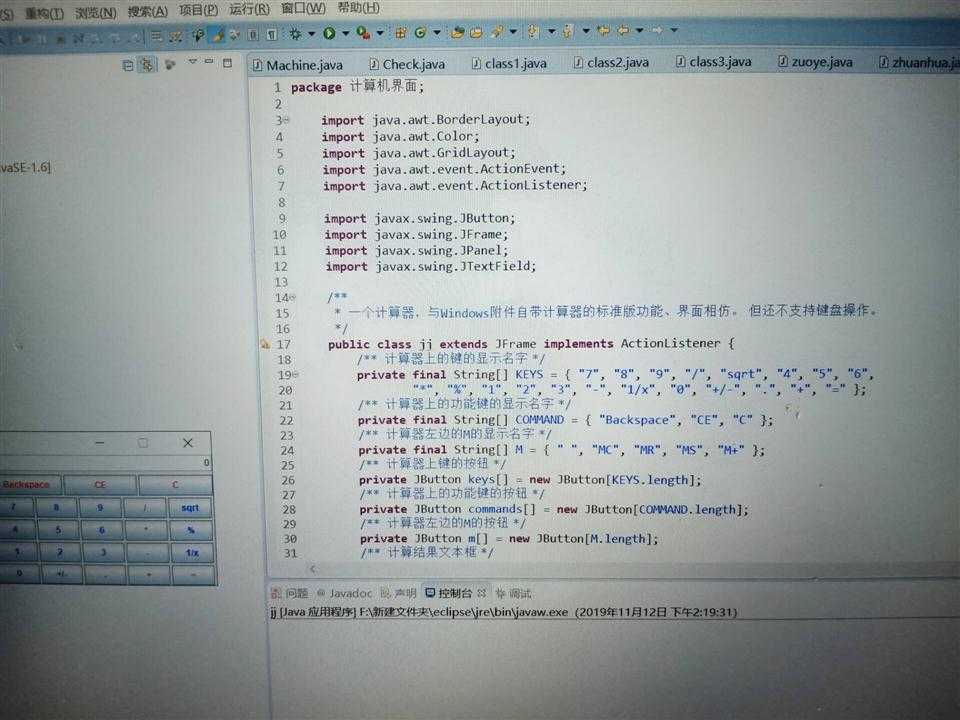
Task: Click the Back navigation arrow icon
Action: [x=623, y=30]
